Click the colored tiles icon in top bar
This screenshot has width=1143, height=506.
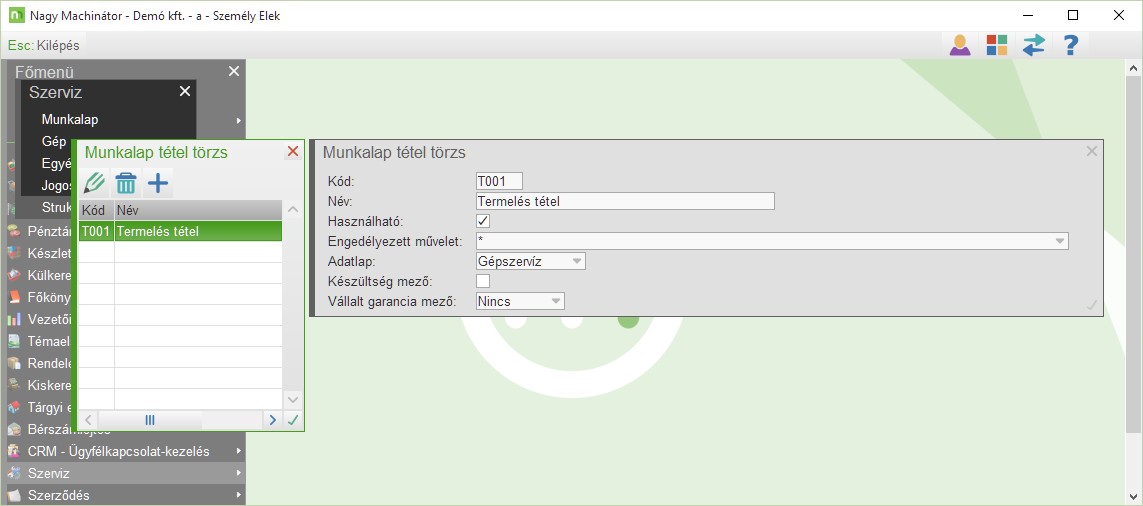[x=996, y=45]
